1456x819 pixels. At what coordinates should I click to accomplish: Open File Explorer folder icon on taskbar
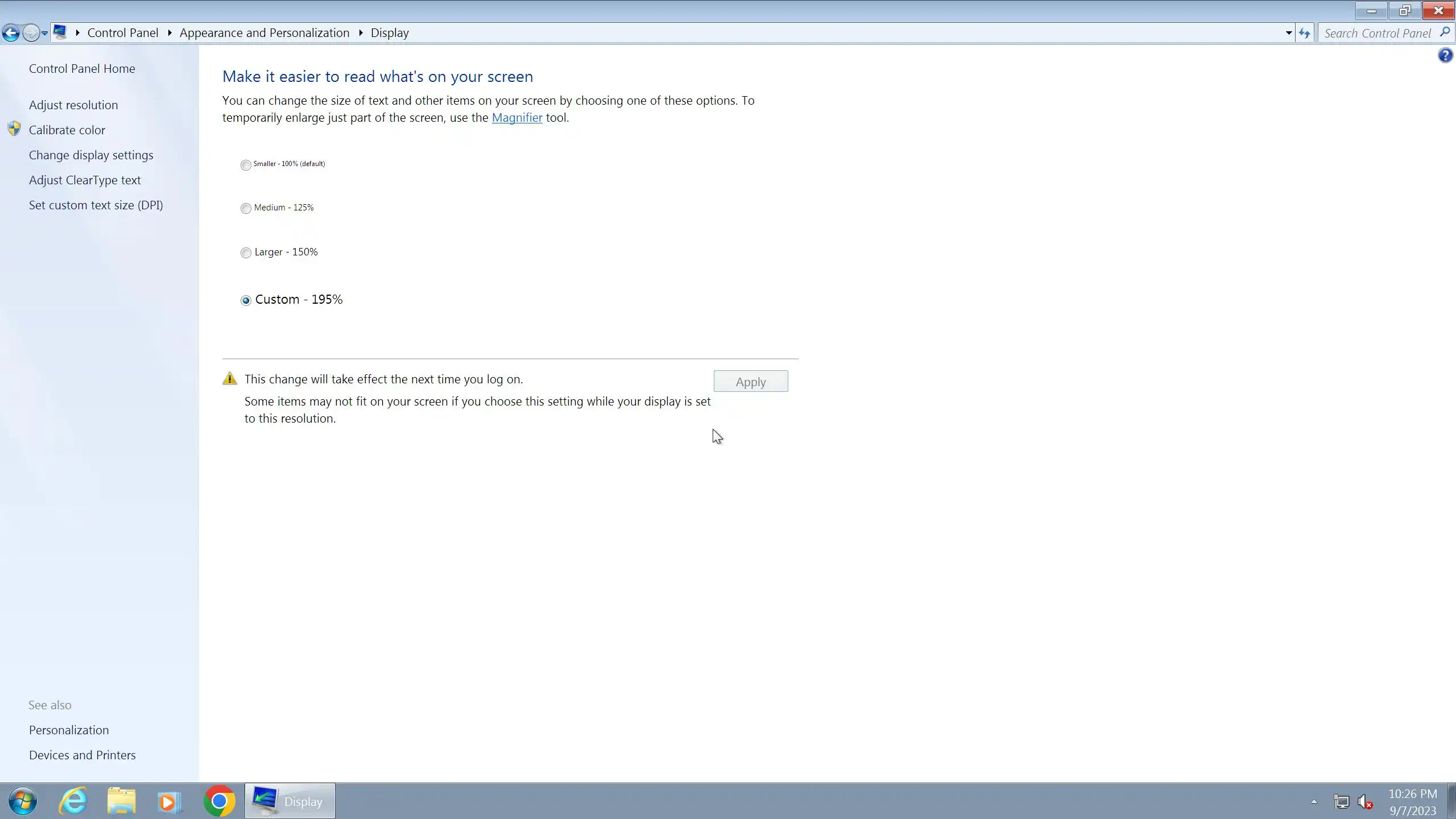121,801
